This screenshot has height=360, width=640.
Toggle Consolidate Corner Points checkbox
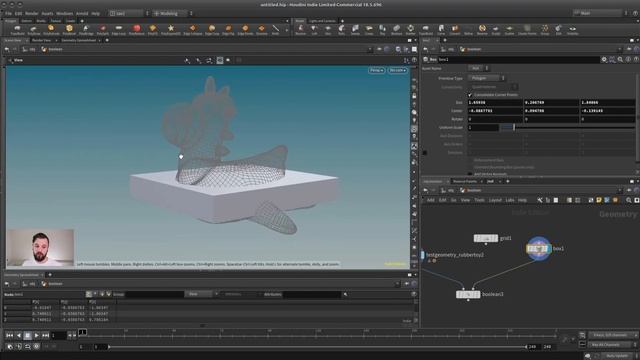pyautogui.click(x=470, y=95)
